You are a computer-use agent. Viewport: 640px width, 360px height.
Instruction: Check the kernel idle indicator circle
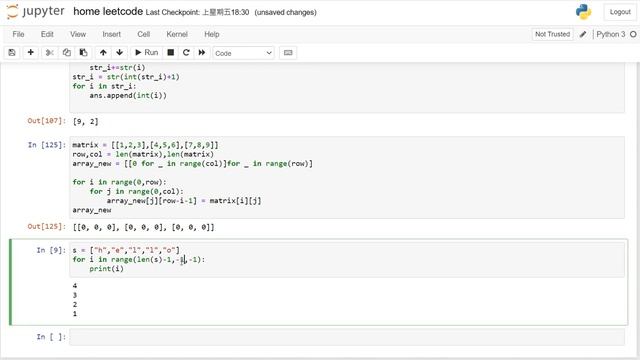pyautogui.click(x=633, y=34)
